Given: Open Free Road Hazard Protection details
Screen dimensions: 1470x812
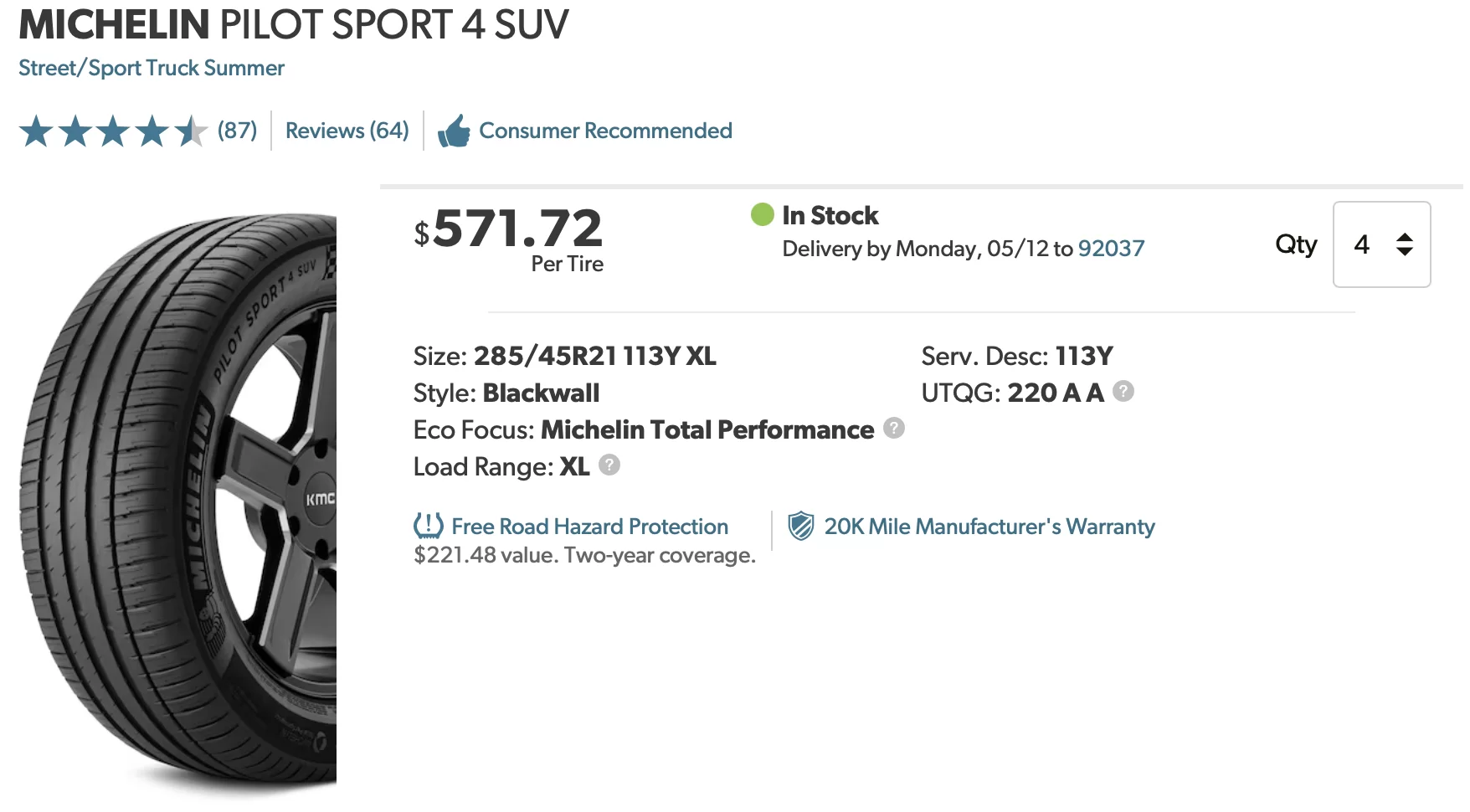Looking at the screenshot, I should pyautogui.click(x=589, y=527).
